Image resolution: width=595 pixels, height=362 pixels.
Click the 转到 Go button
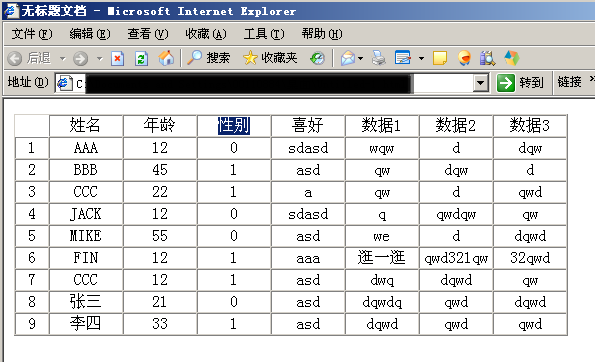[x=520, y=83]
